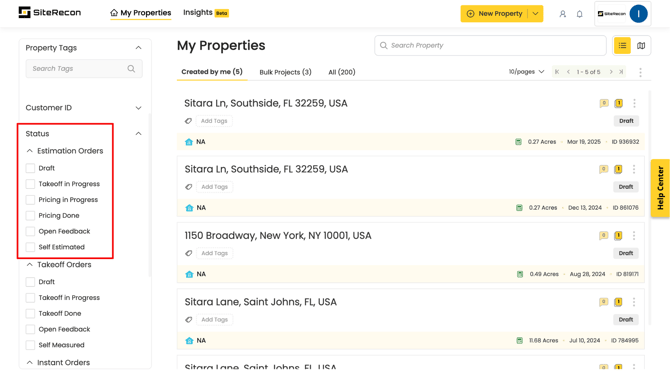Click home icon in property ID 936932 row

(189, 142)
